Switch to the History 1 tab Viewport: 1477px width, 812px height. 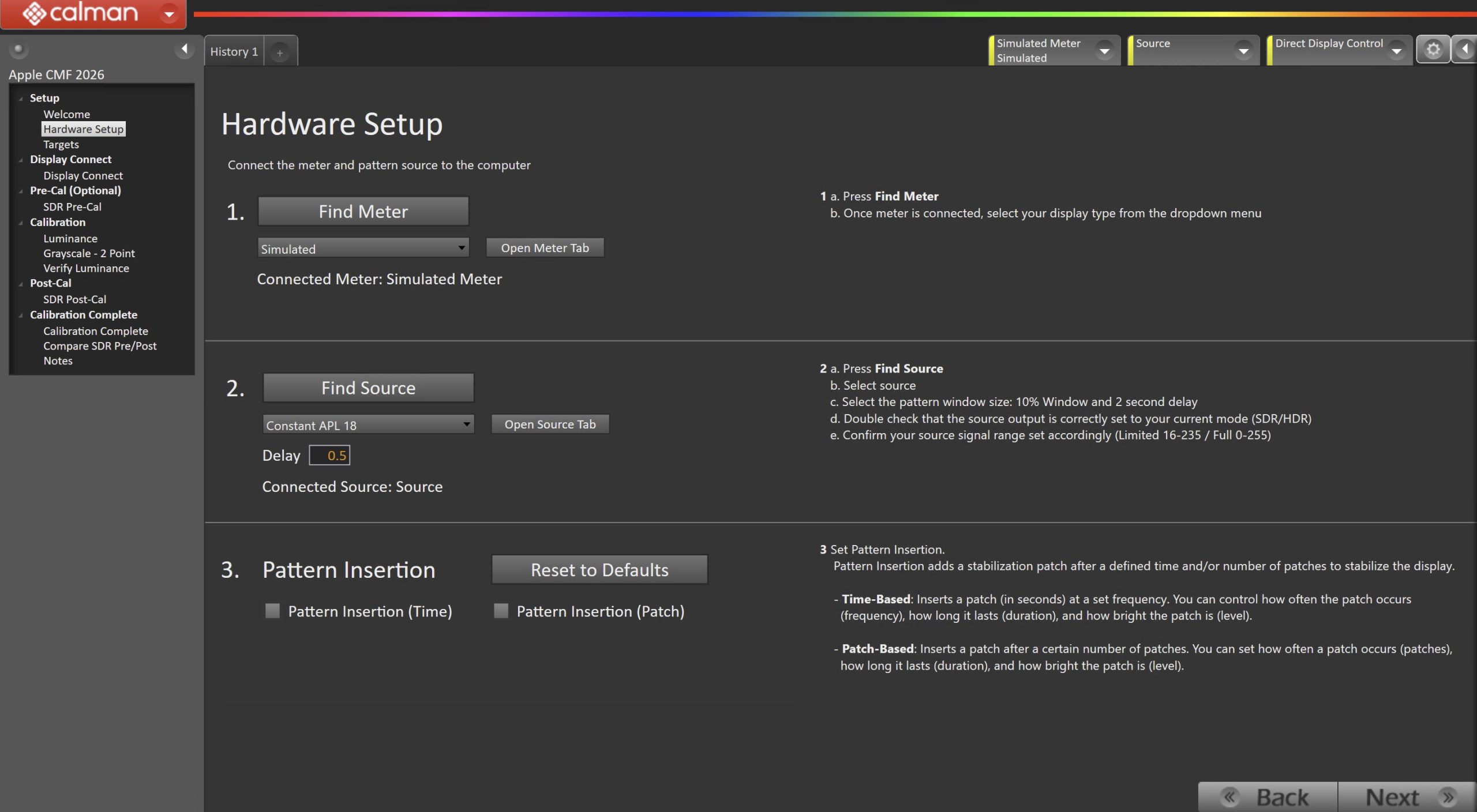[x=234, y=52]
